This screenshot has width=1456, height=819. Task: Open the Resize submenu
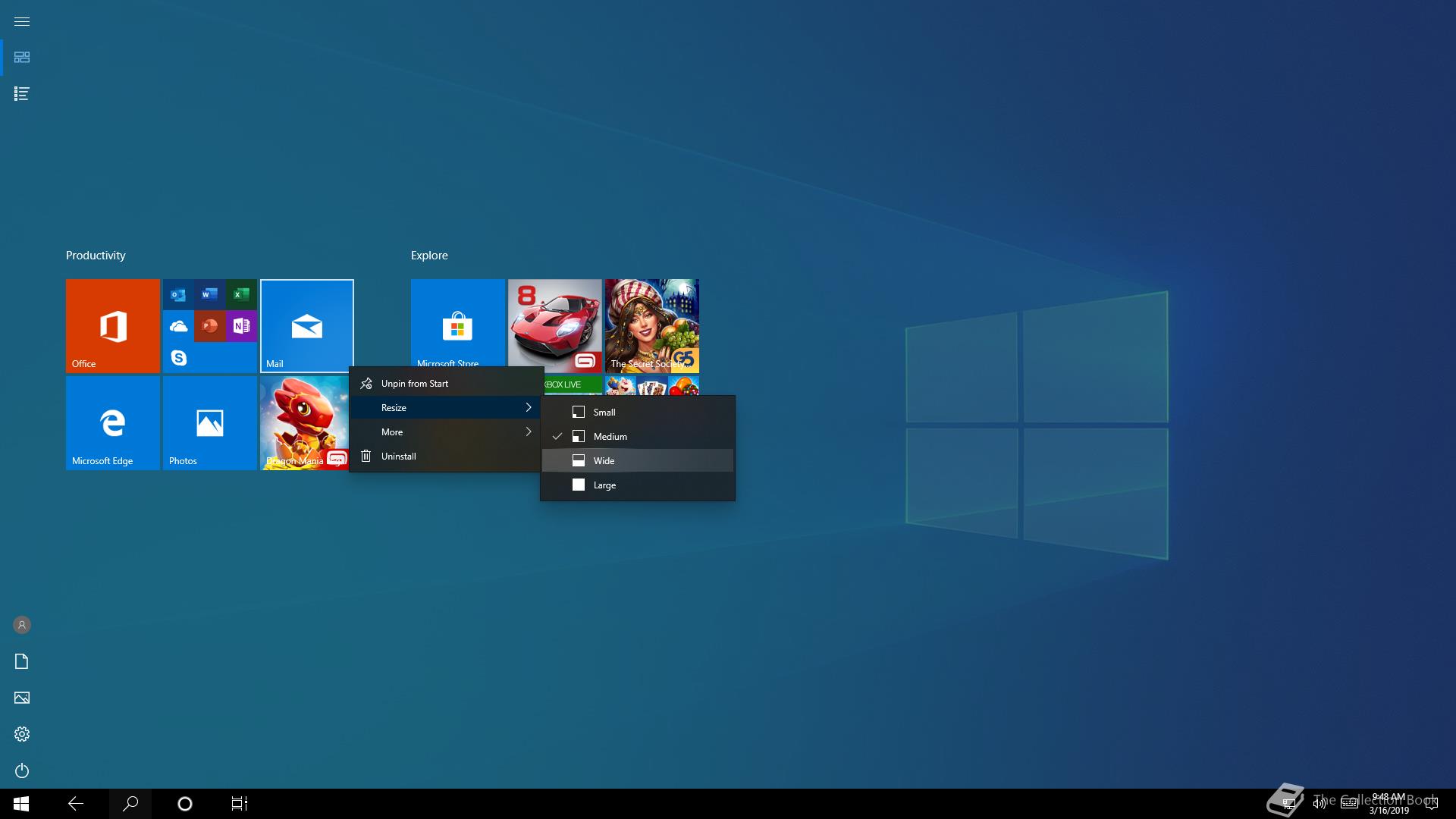coord(447,408)
